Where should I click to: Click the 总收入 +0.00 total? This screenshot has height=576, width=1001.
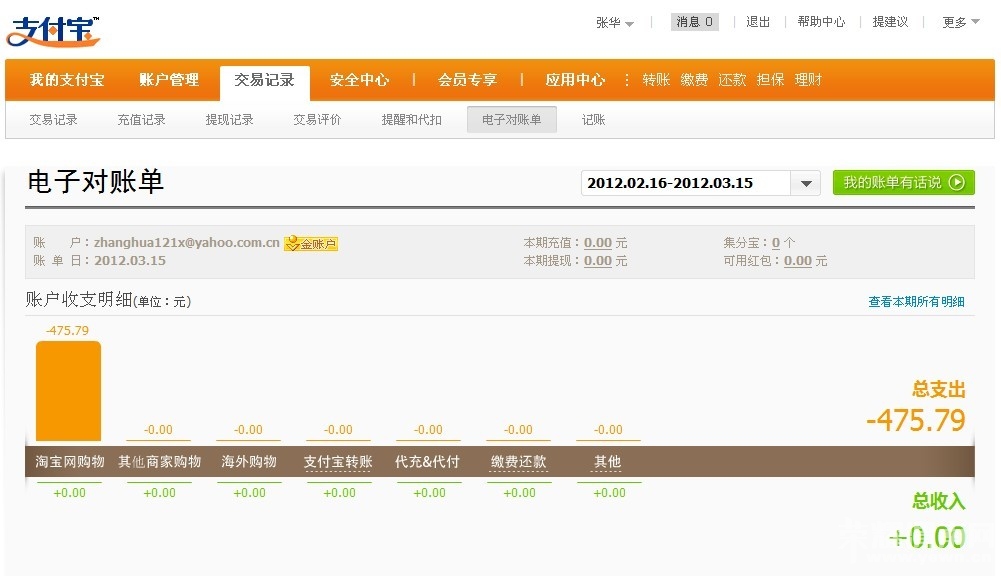tap(927, 538)
